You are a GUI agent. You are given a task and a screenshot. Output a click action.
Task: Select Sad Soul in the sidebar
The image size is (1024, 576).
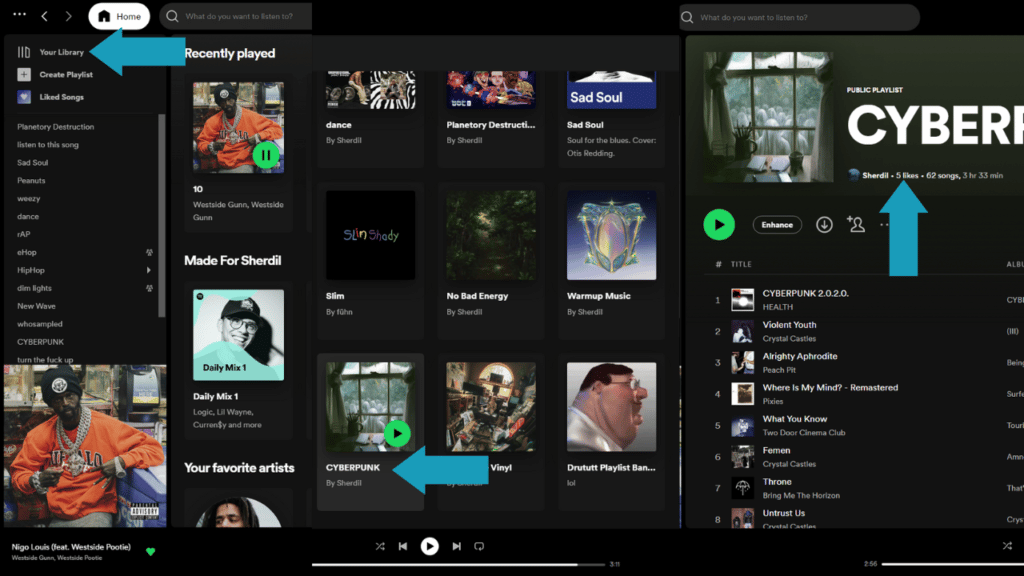tap(33, 163)
